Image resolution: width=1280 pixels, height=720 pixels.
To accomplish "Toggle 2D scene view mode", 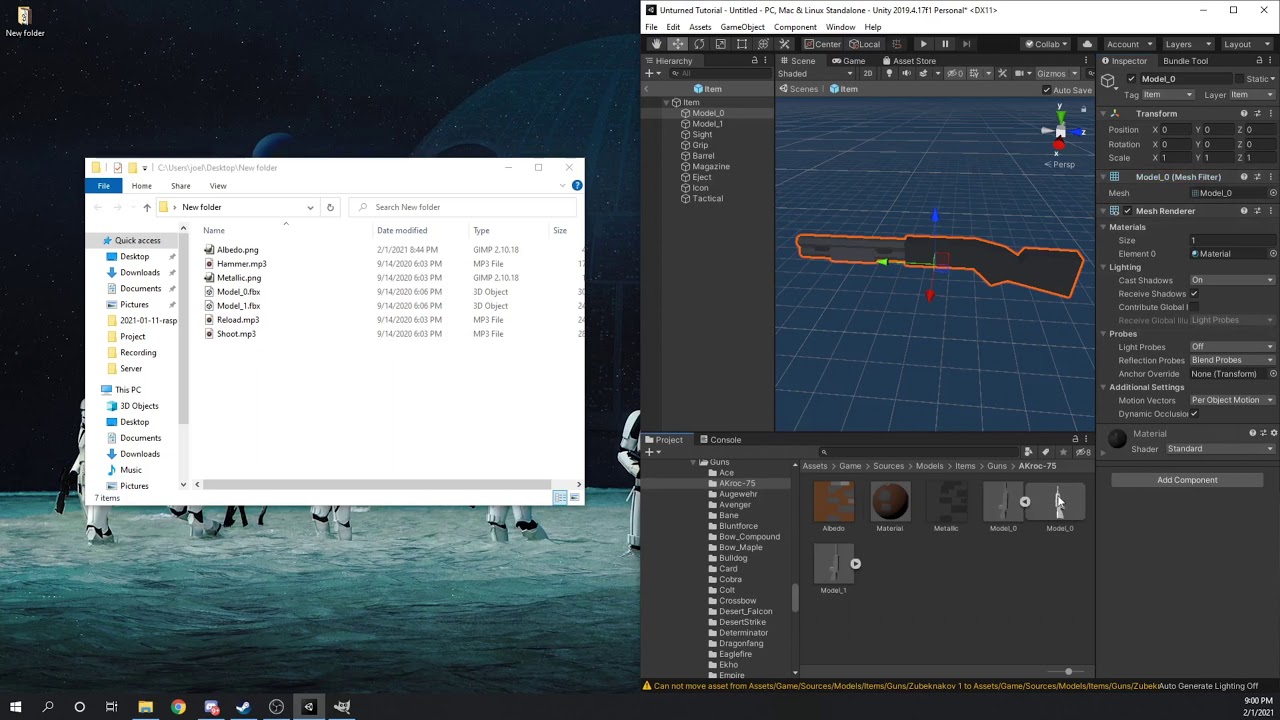I will pyautogui.click(x=868, y=74).
